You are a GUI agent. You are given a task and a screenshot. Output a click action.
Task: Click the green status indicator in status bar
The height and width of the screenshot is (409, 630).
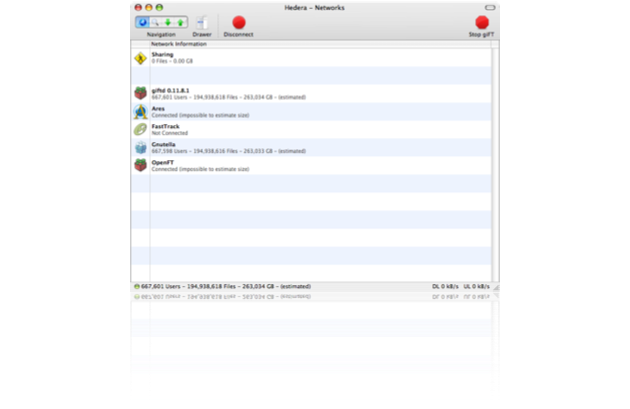point(136,286)
